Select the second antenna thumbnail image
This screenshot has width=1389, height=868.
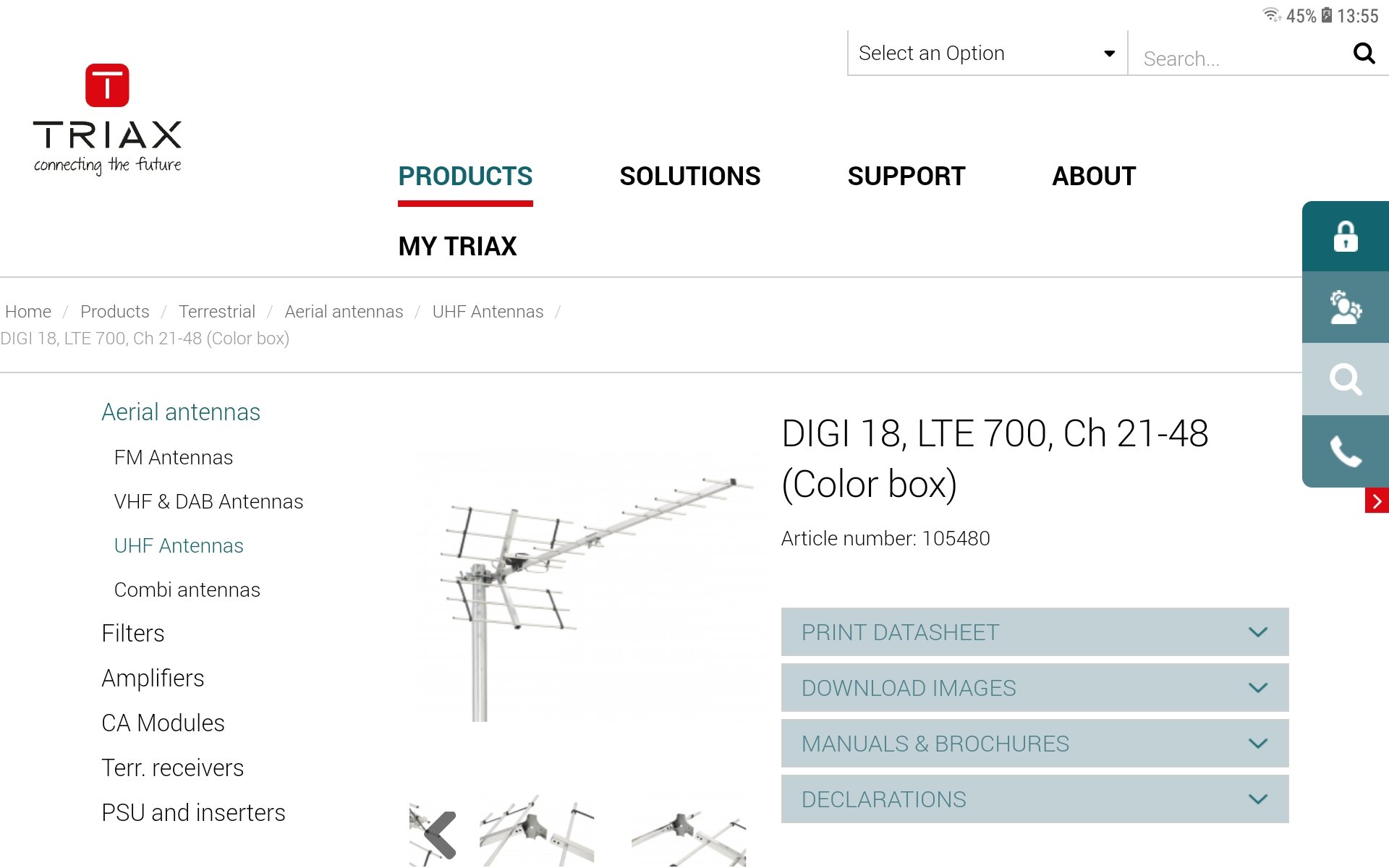click(x=536, y=830)
